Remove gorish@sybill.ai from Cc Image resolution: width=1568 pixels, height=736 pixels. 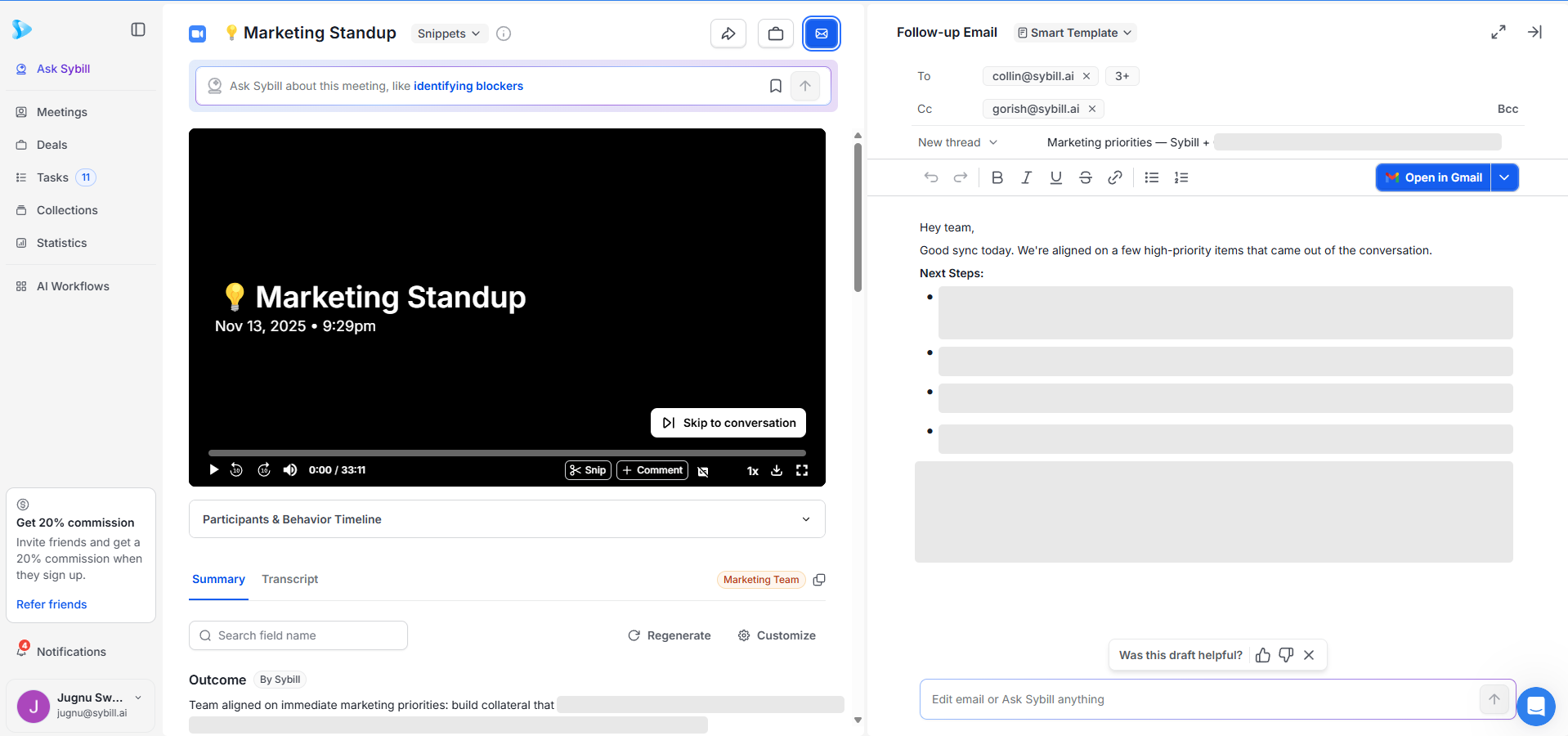tap(1092, 109)
